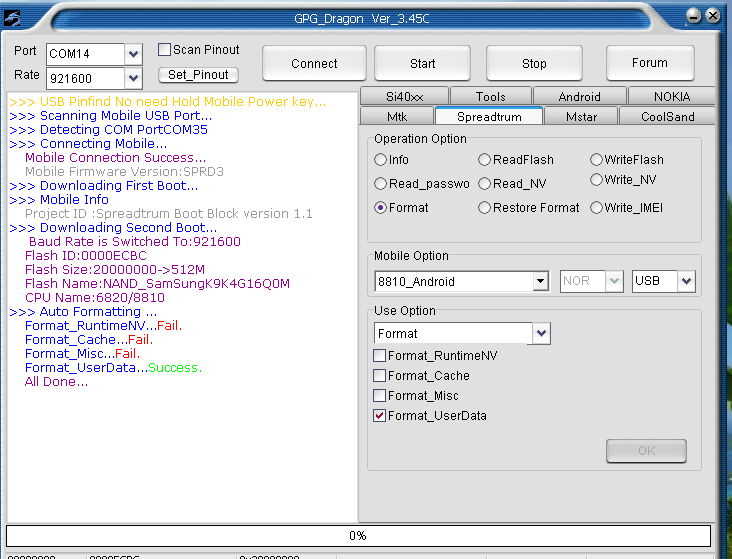Uncheck the Format_UserData checkbox
Screen dimensions: 732x559
point(380,416)
